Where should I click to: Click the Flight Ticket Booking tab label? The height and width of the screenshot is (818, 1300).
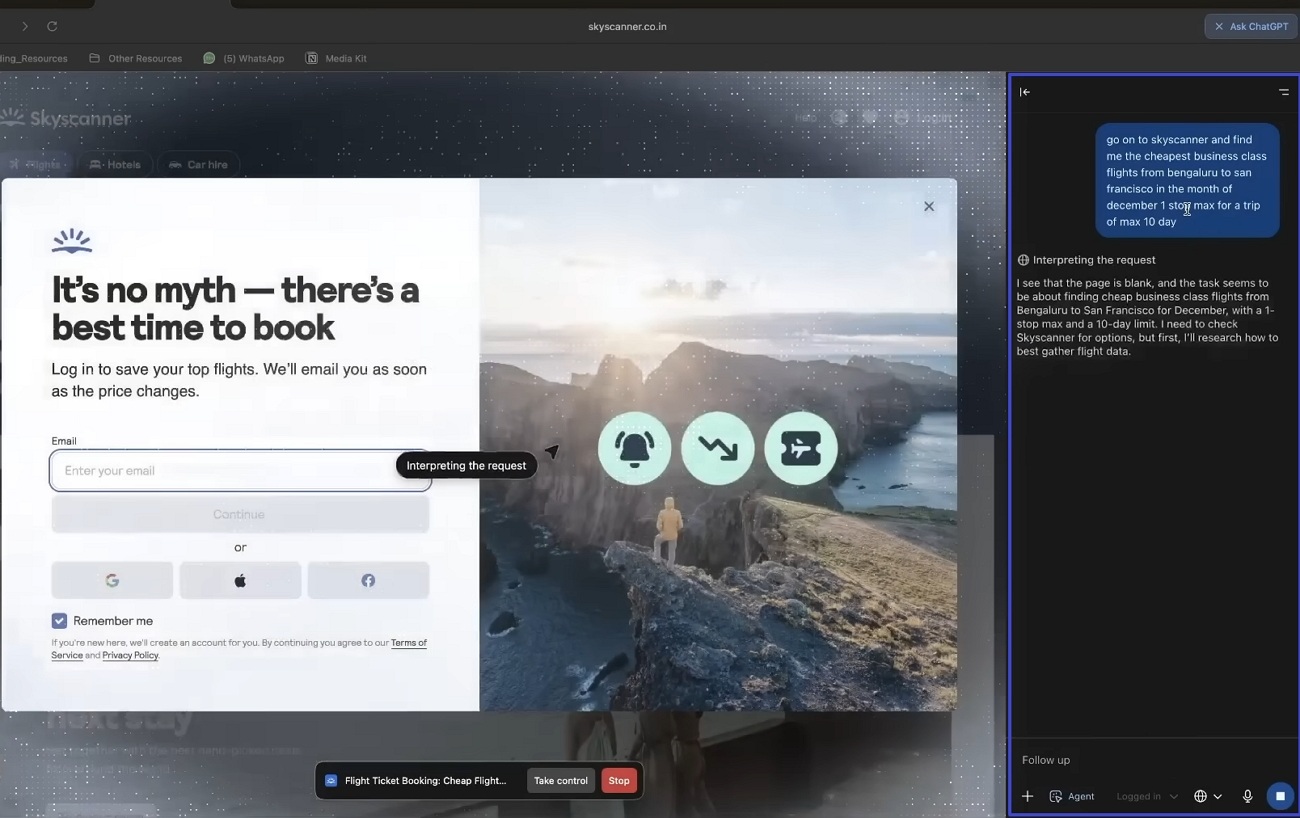[425, 781]
